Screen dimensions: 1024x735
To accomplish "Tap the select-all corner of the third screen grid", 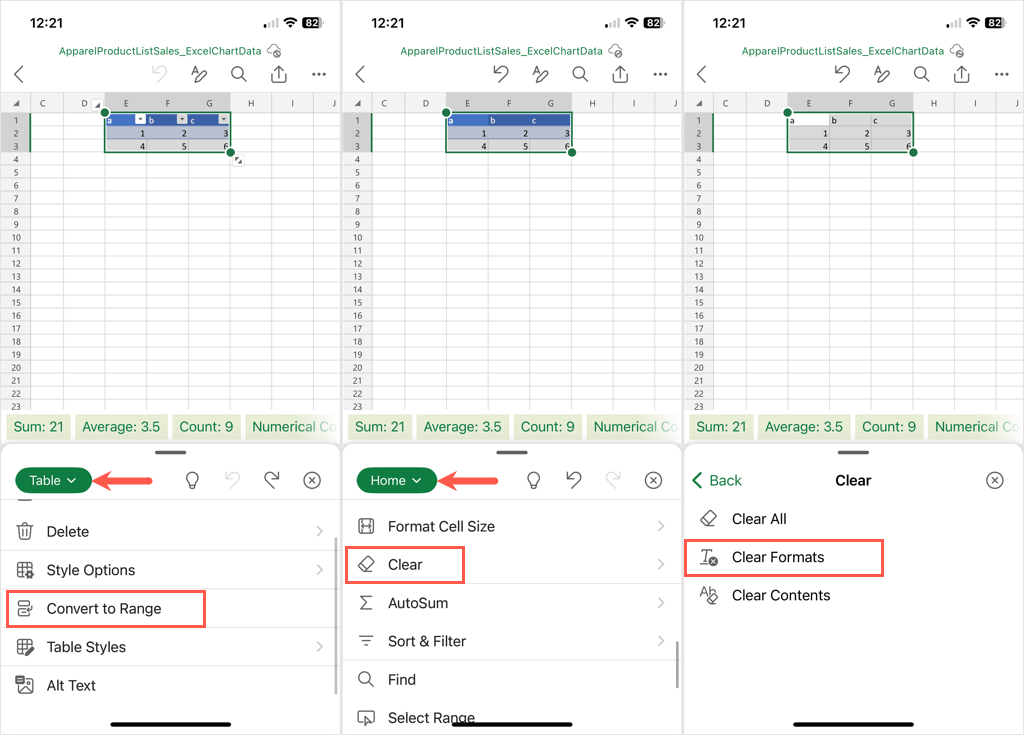I will (x=699, y=103).
